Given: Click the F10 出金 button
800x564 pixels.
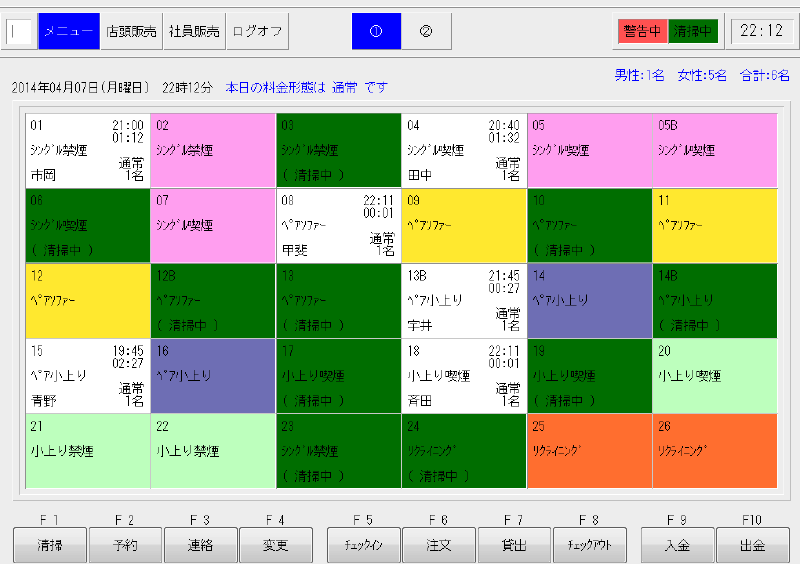Looking at the screenshot, I should pos(753,546).
